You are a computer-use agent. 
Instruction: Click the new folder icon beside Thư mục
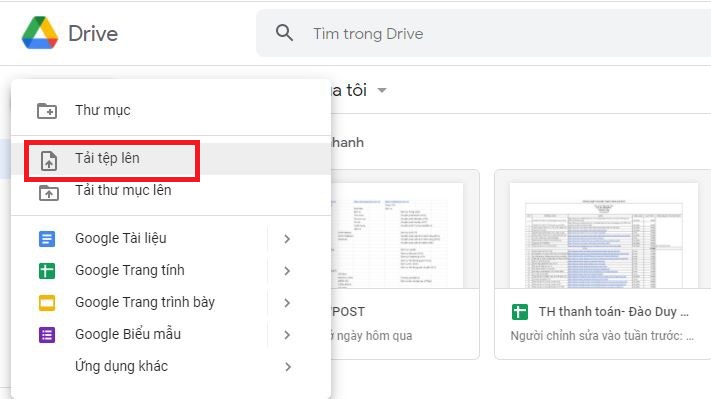[47, 111]
